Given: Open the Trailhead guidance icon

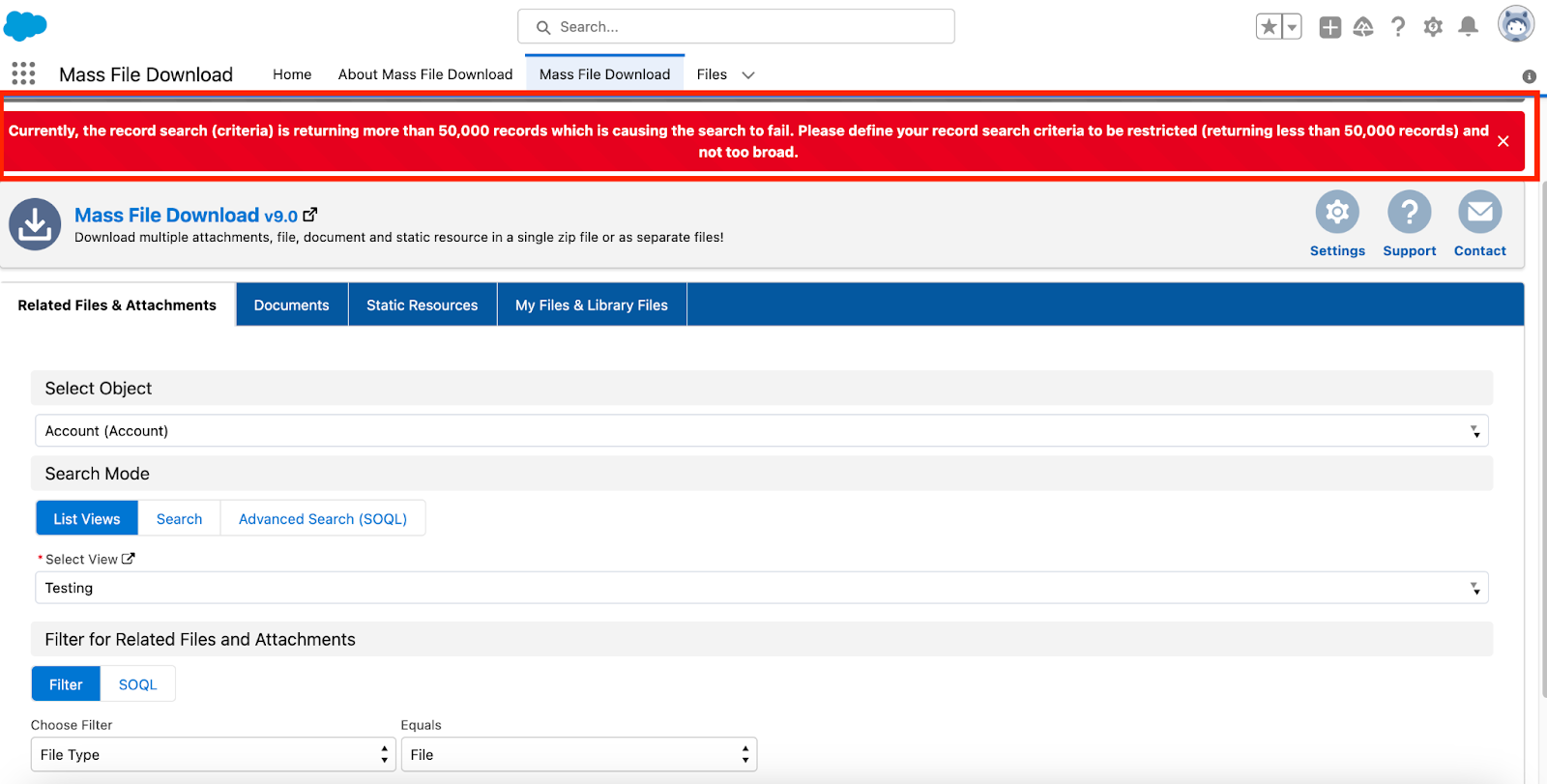Looking at the screenshot, I should click(x=1363, y=27).
